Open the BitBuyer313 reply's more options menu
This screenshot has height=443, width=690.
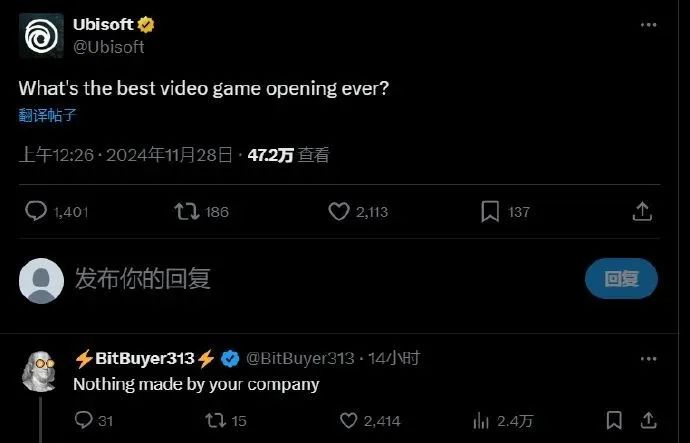tap(649, 359)
